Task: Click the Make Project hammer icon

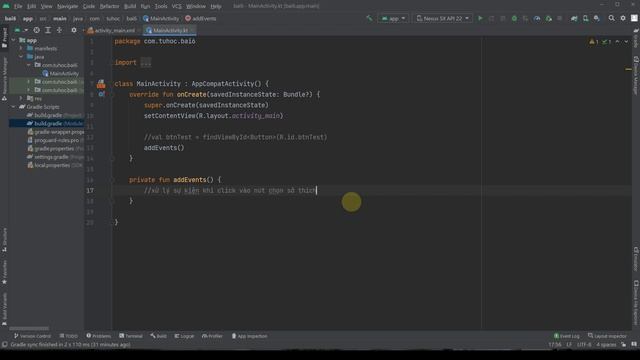Action: (369, 18)
